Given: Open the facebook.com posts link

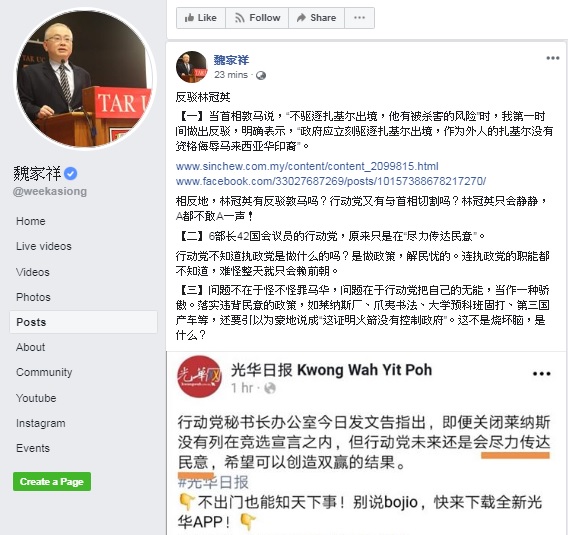Looking at the screenshot, I should [x=331, y=181].
